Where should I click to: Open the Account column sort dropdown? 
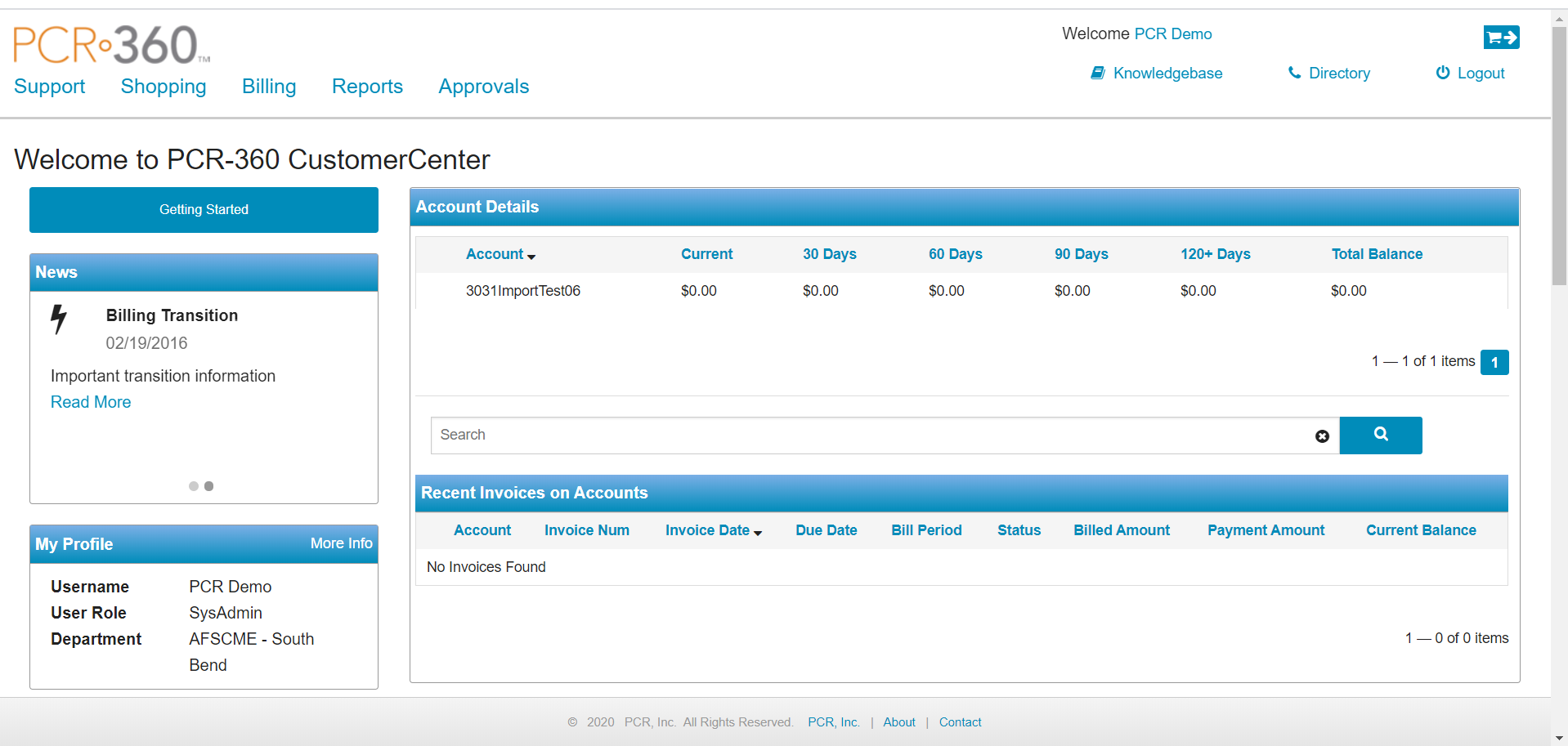pyautogui.click(x=532, y=256)
